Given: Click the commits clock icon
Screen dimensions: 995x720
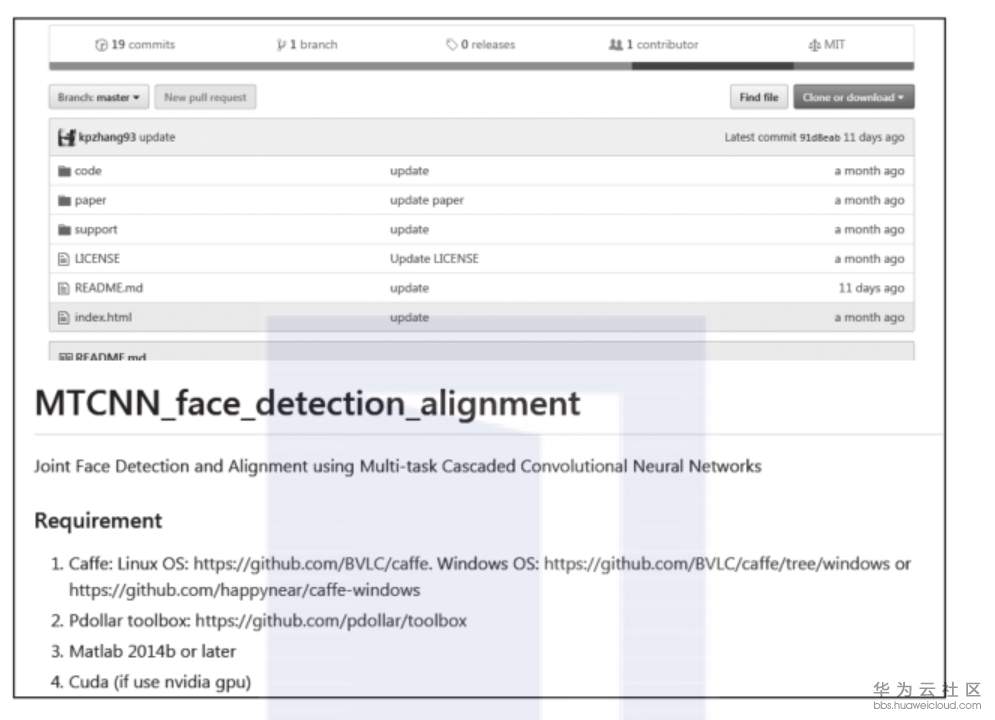Looking at the screenshot, I should click(101, 45).
